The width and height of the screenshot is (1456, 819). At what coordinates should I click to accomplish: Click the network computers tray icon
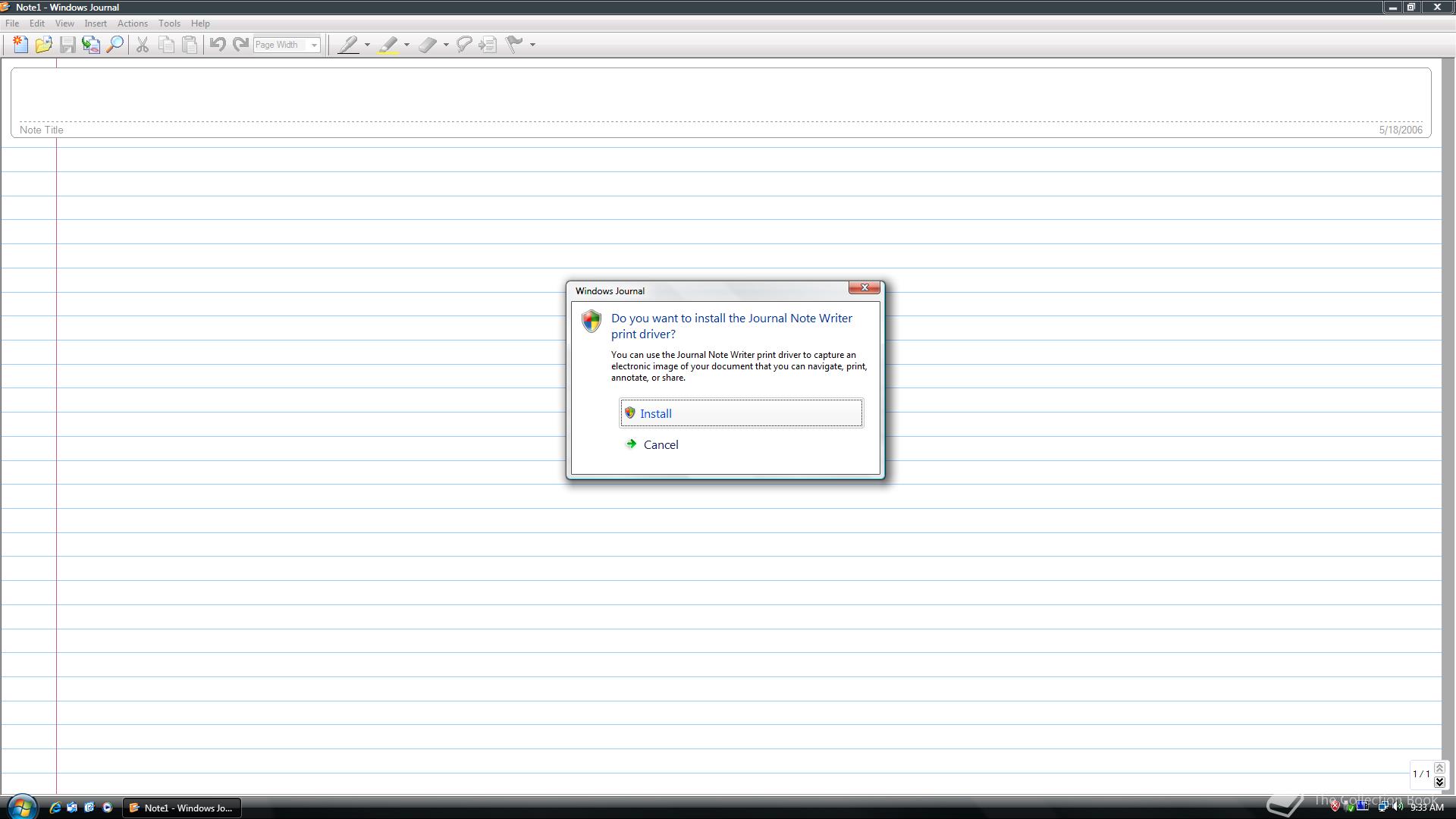1382,807
